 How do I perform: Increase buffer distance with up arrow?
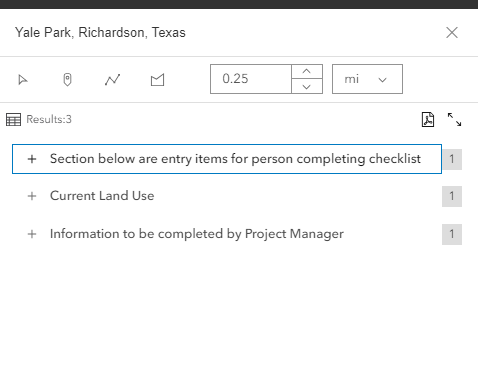307,71
